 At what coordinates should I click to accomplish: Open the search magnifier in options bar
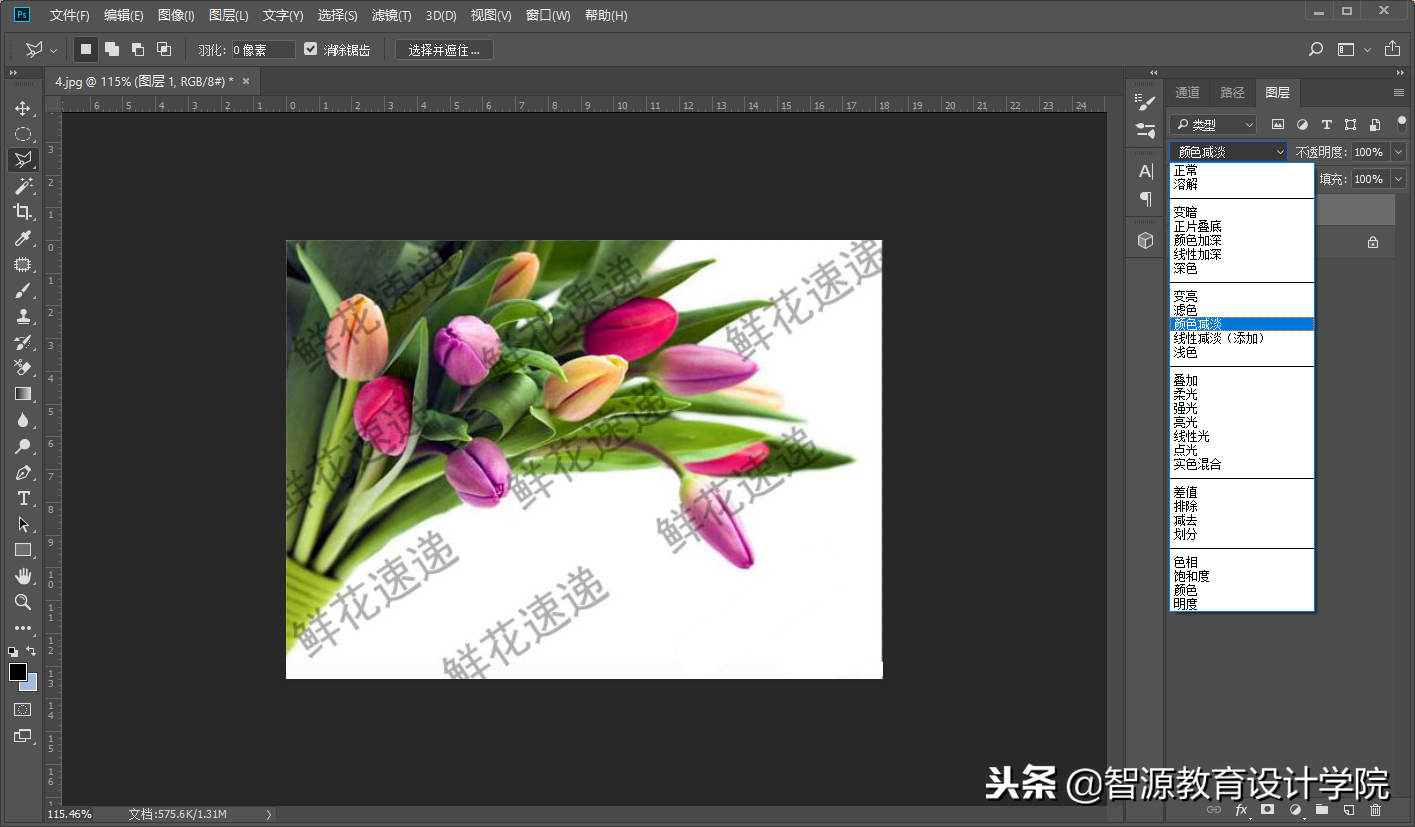[1316, 49]
